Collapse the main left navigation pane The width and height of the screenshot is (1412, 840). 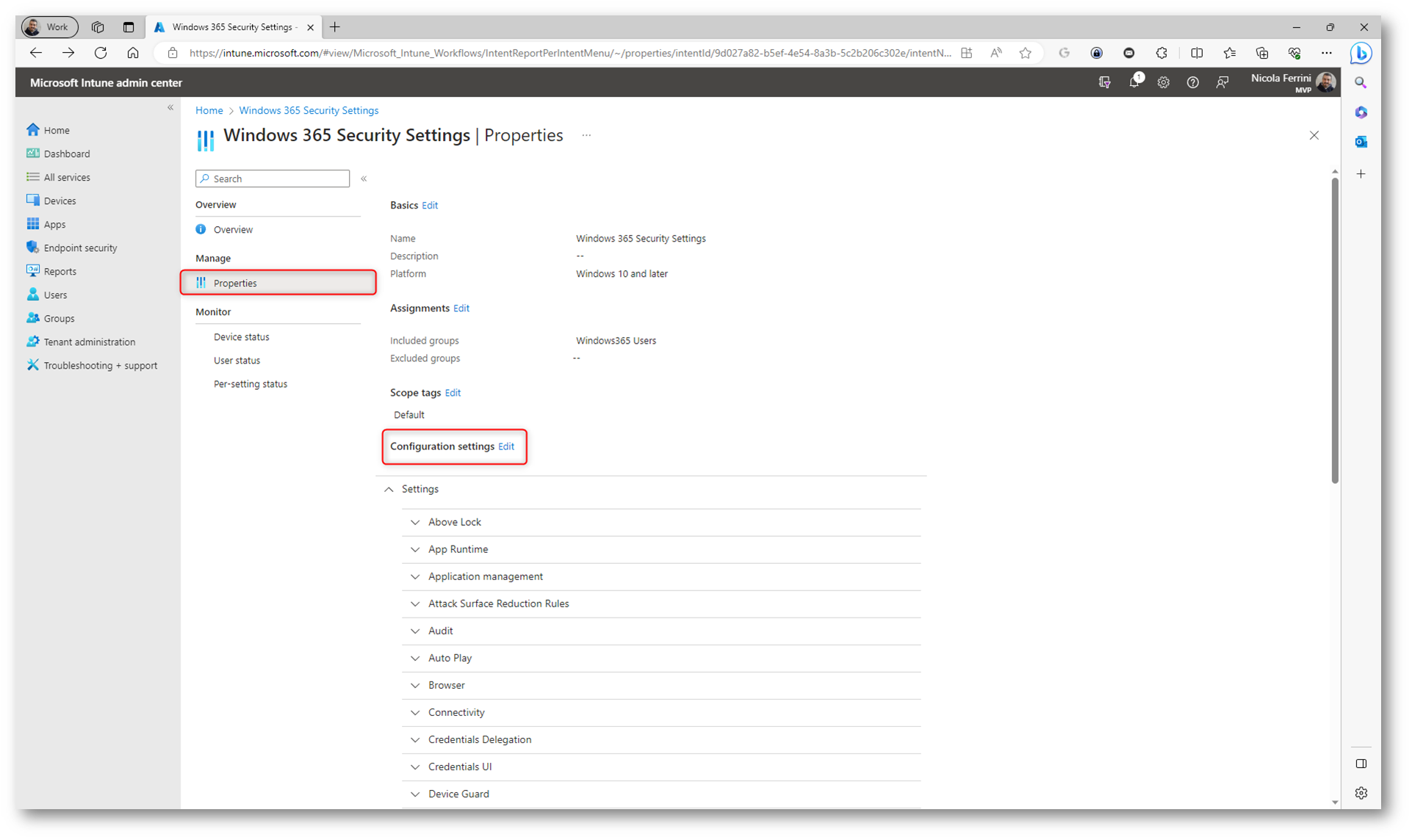[x=170, y=107]
